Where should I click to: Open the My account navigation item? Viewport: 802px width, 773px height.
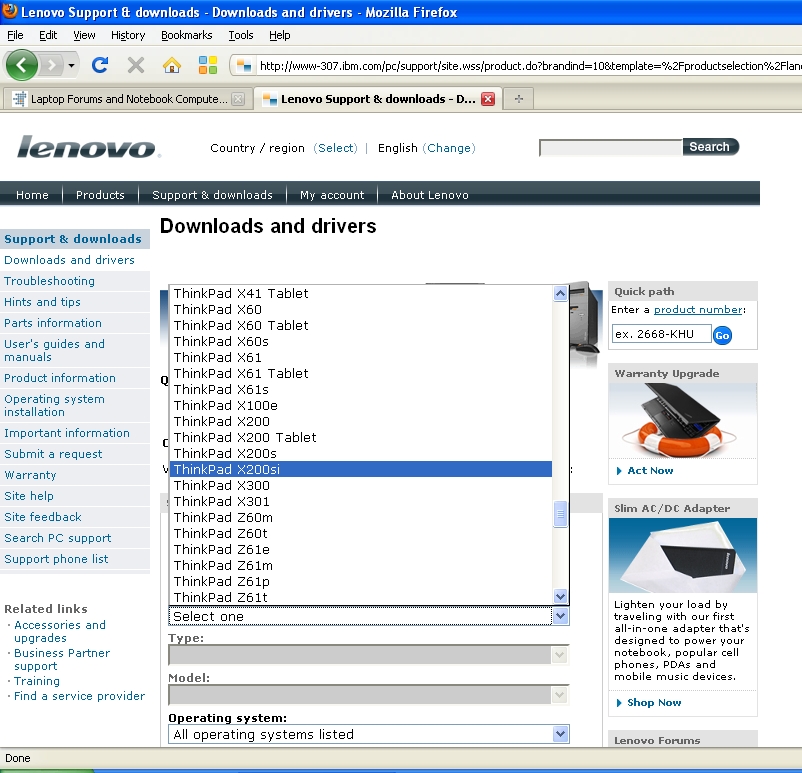click(332, 195)
